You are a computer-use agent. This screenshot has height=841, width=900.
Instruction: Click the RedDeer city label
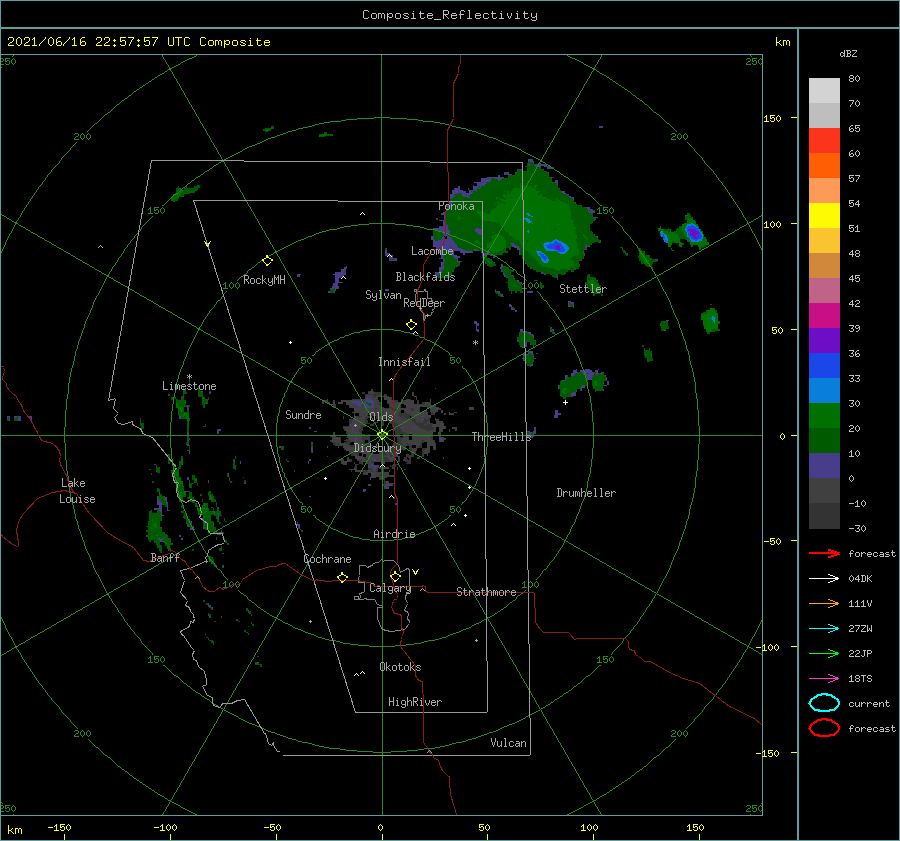coord(424,303)
